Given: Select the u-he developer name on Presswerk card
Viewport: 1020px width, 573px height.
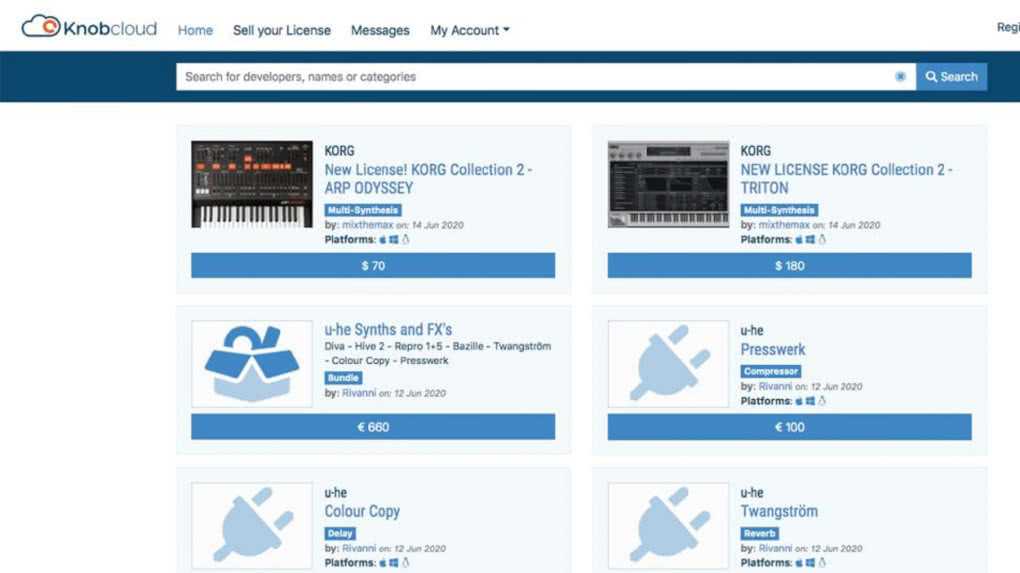Looking at the screenshot, I should pos(752,330).
